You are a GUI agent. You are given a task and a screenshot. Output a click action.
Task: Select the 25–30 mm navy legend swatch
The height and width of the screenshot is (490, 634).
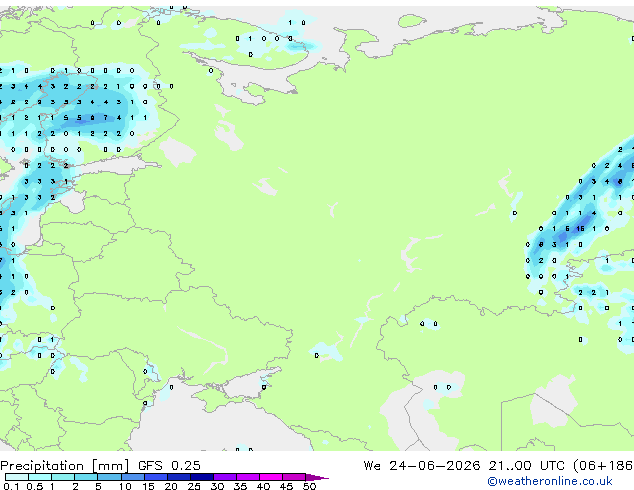[201, 477]
